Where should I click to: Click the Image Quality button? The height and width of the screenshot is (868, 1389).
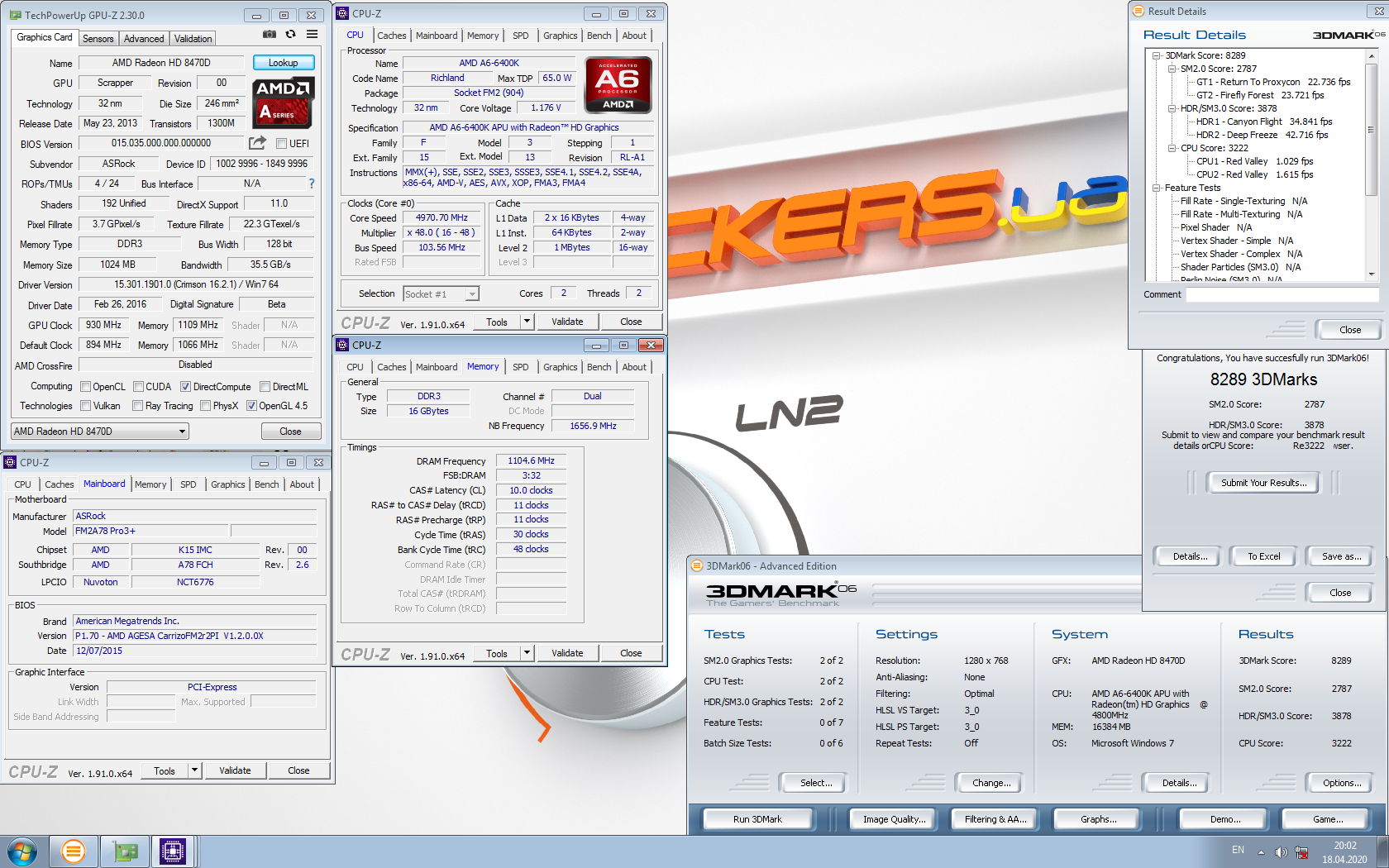(894, 819)
